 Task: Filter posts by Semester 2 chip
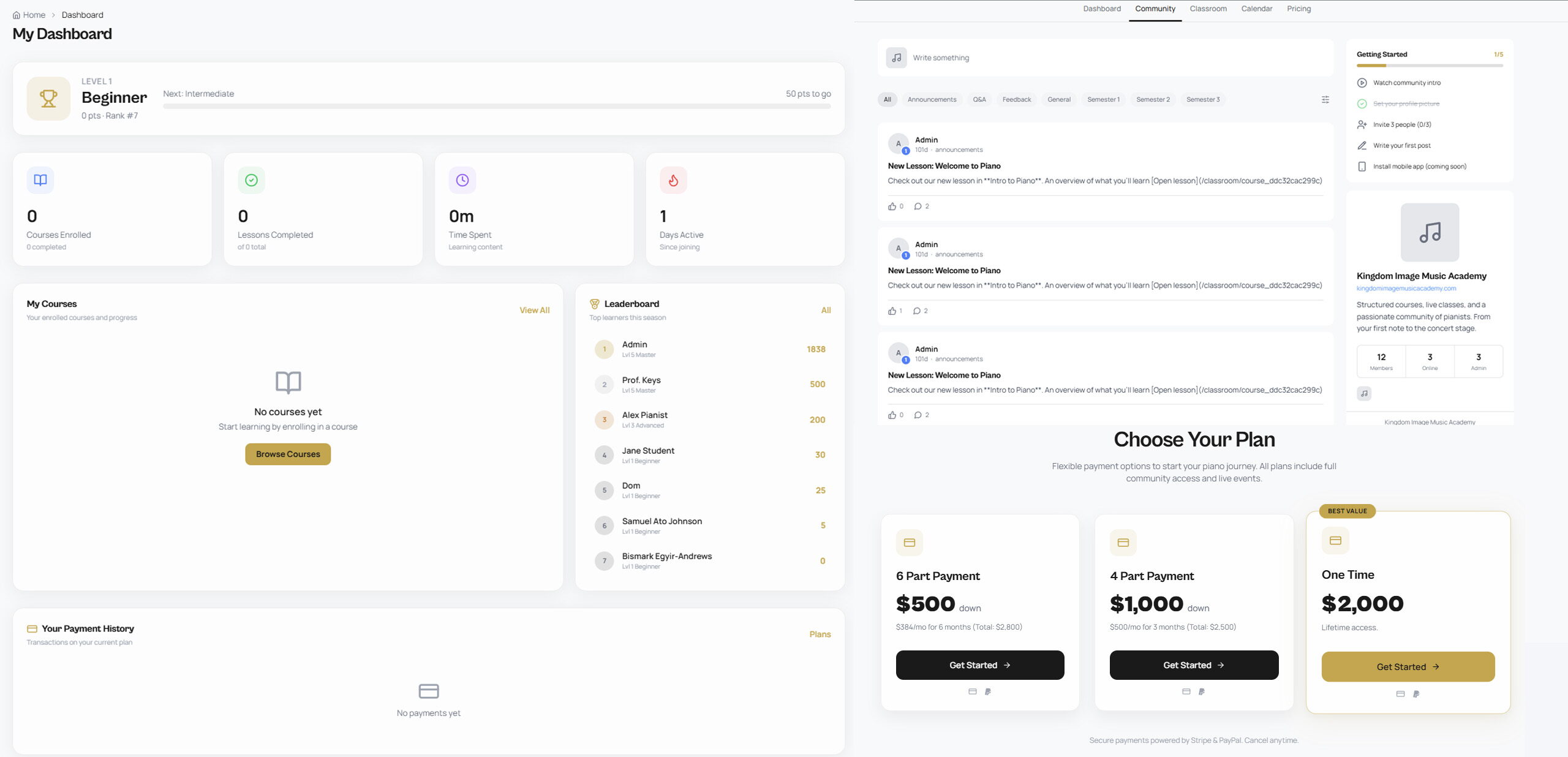(1153, 99)
